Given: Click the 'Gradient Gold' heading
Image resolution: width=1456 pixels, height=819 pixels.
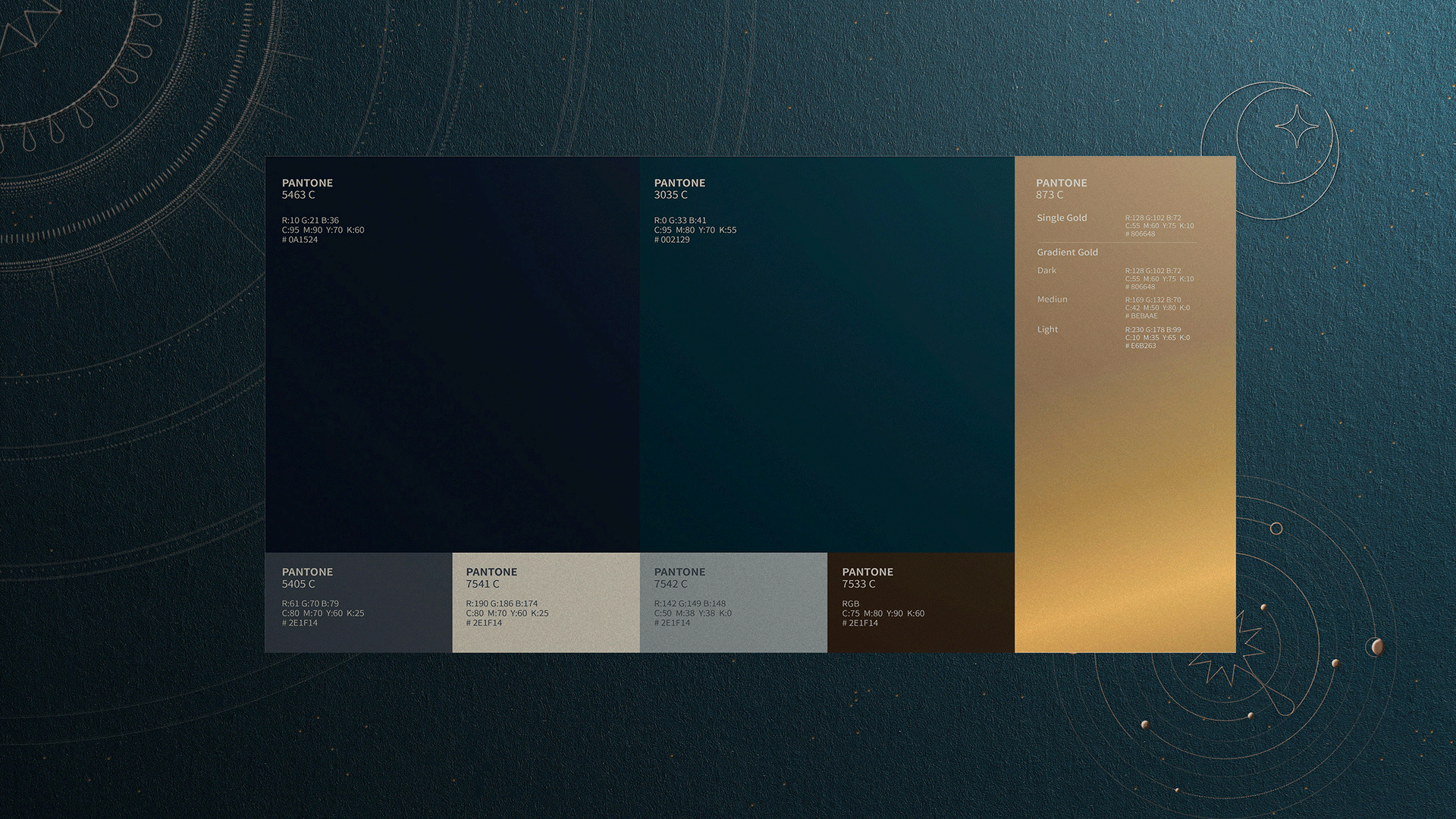Looking at the screenshot, I should 1067,253.
